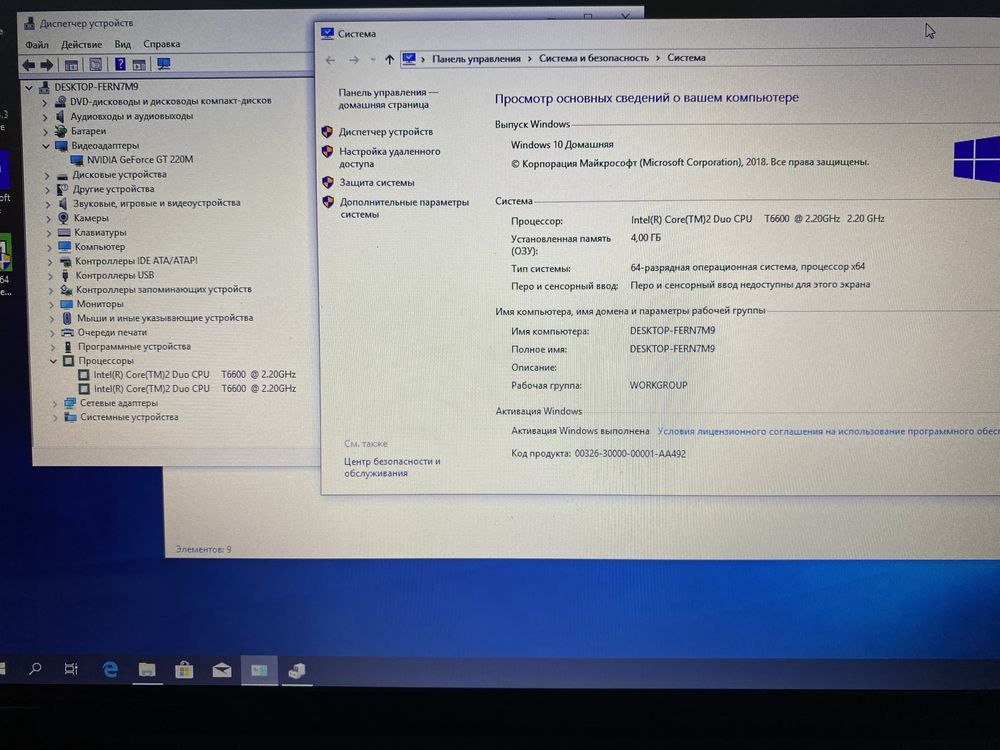Screen dimensions: 1000x750
Task: Open File Explorer from the taskbar
Action: click(x=147, y=670)
